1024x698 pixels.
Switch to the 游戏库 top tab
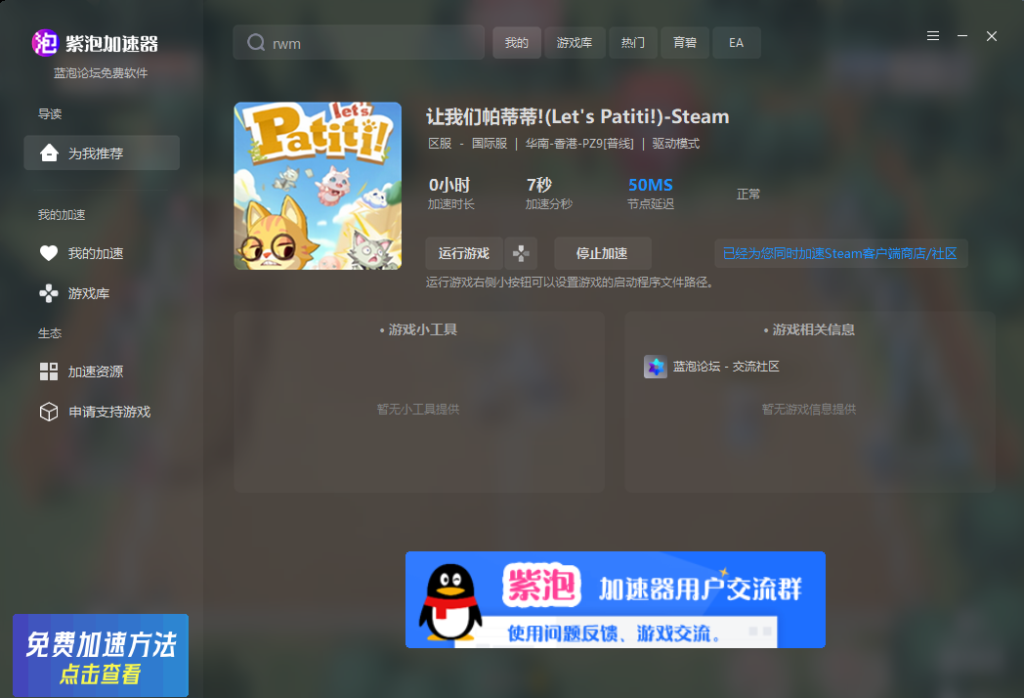[575, 42]
